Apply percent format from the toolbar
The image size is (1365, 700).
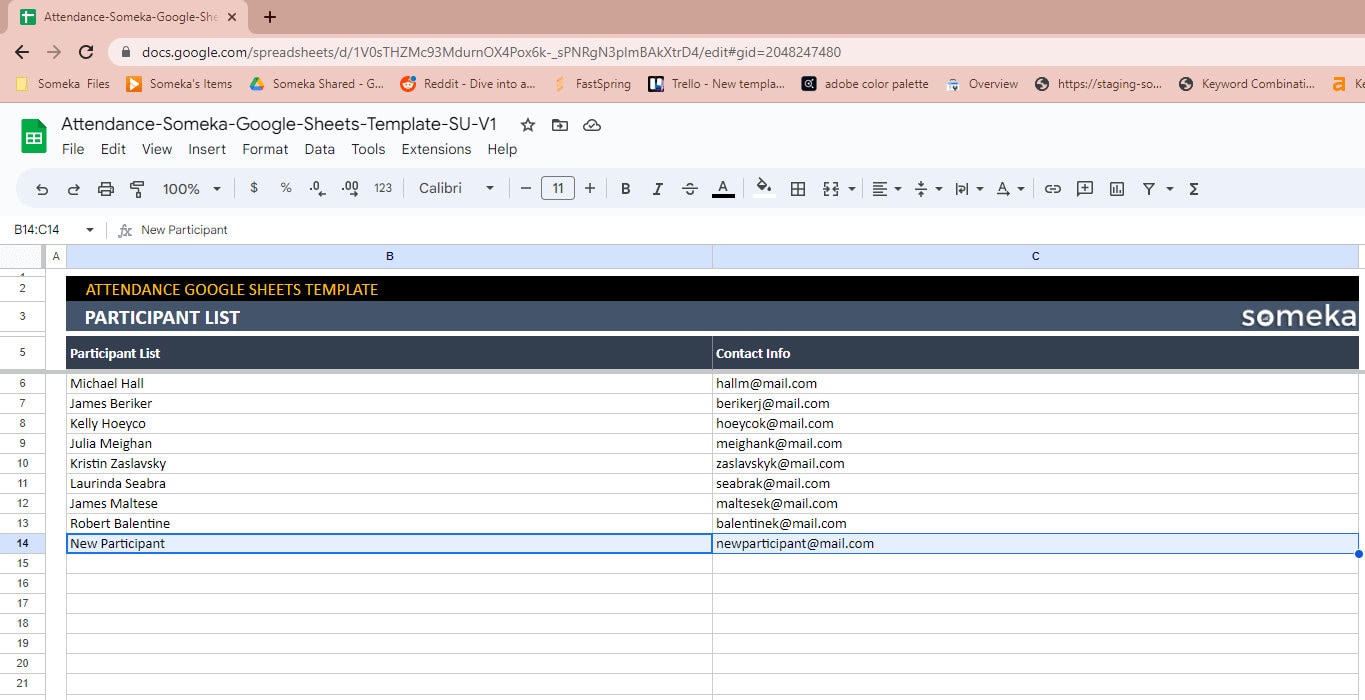click(x=285, y=188)
